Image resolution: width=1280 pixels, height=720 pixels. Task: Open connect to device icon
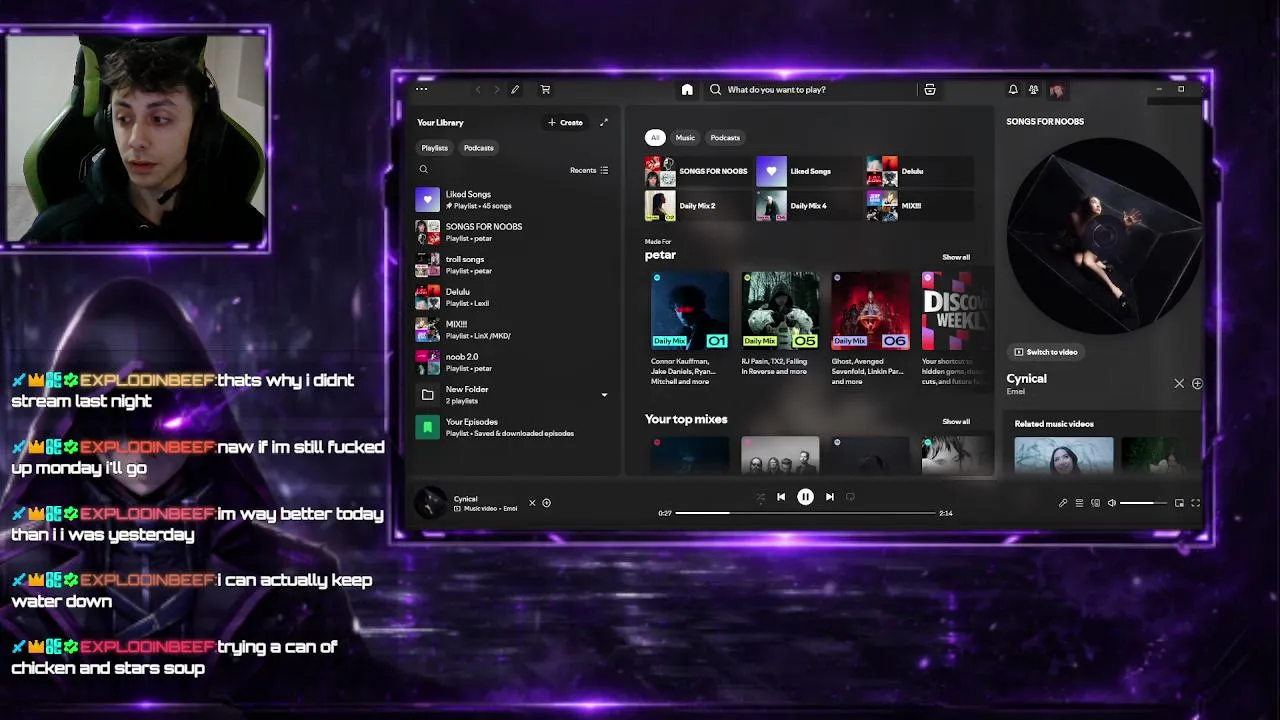click(1095, 503)
